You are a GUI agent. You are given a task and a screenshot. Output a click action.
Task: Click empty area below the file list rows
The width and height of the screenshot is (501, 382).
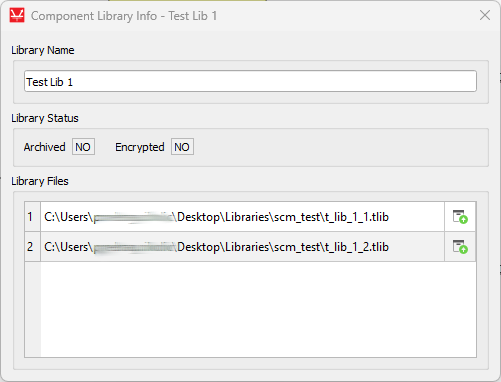pos(258,309)
